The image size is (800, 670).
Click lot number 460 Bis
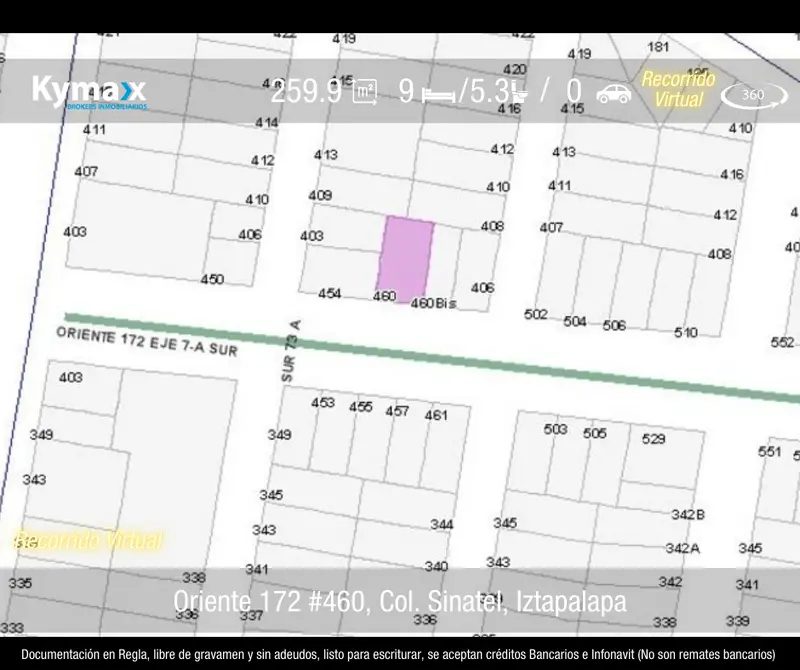[x=433, y=303]
